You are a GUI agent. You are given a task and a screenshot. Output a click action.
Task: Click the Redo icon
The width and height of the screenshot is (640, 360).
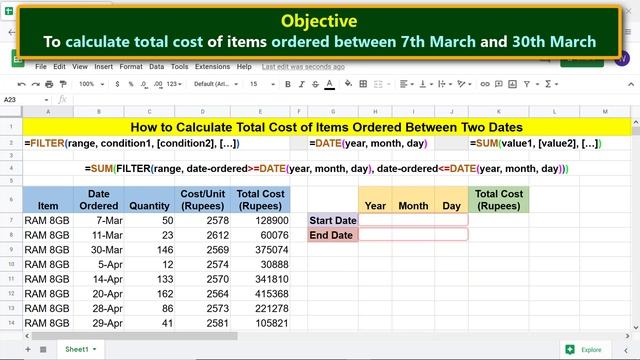point(36,84)
